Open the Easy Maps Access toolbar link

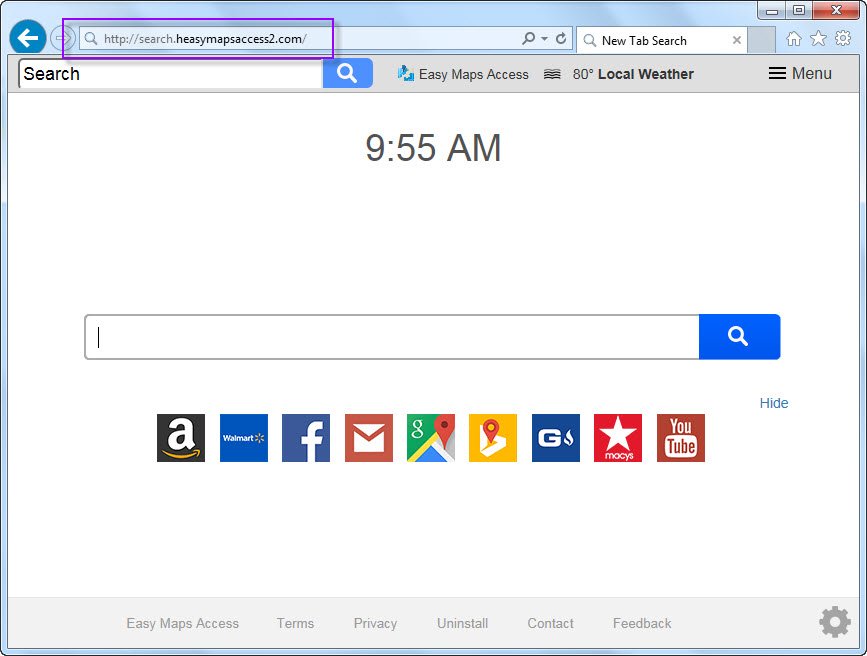click(x=473, y=74)
